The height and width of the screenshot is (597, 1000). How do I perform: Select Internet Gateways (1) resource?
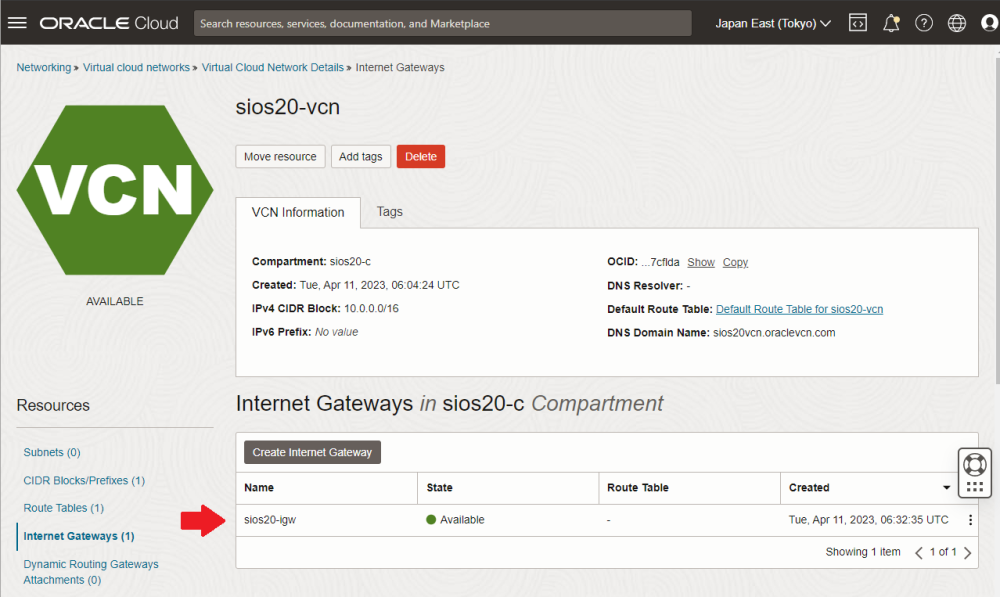coord(79,536)
